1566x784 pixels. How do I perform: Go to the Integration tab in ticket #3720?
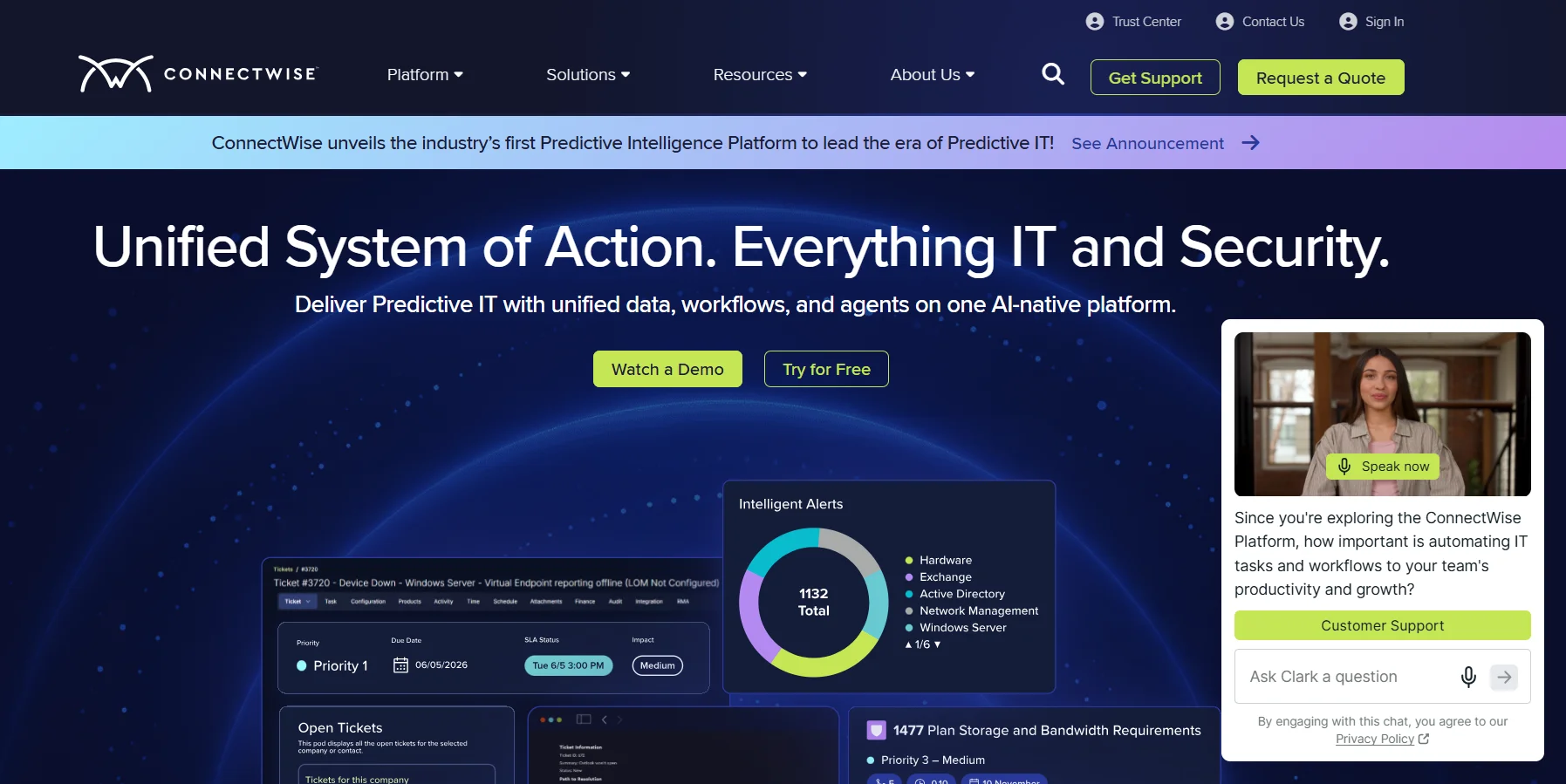649,602
